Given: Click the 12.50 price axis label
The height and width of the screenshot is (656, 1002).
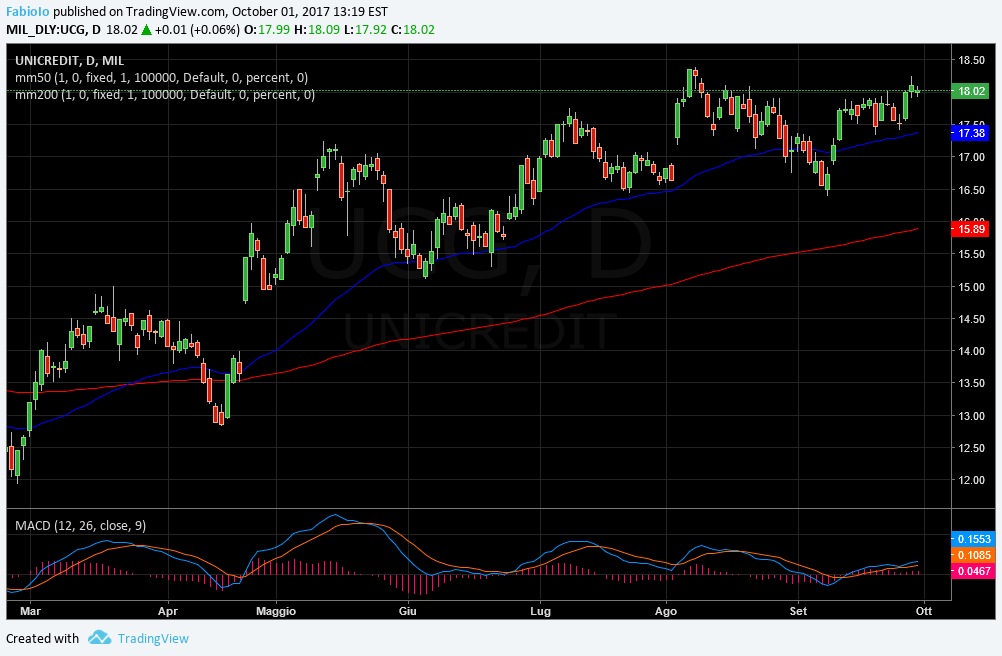Looking at the screenshot, I should pyautogui.click(x=971, y=448).
